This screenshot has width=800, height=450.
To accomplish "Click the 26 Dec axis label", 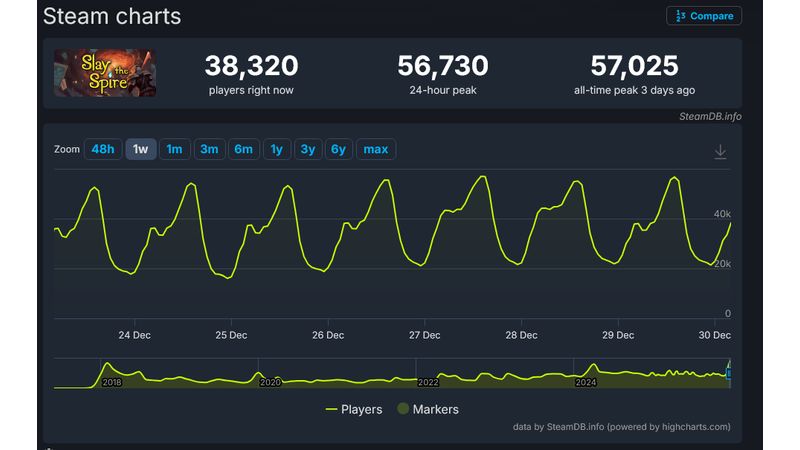I will click(x=328, y=335).
